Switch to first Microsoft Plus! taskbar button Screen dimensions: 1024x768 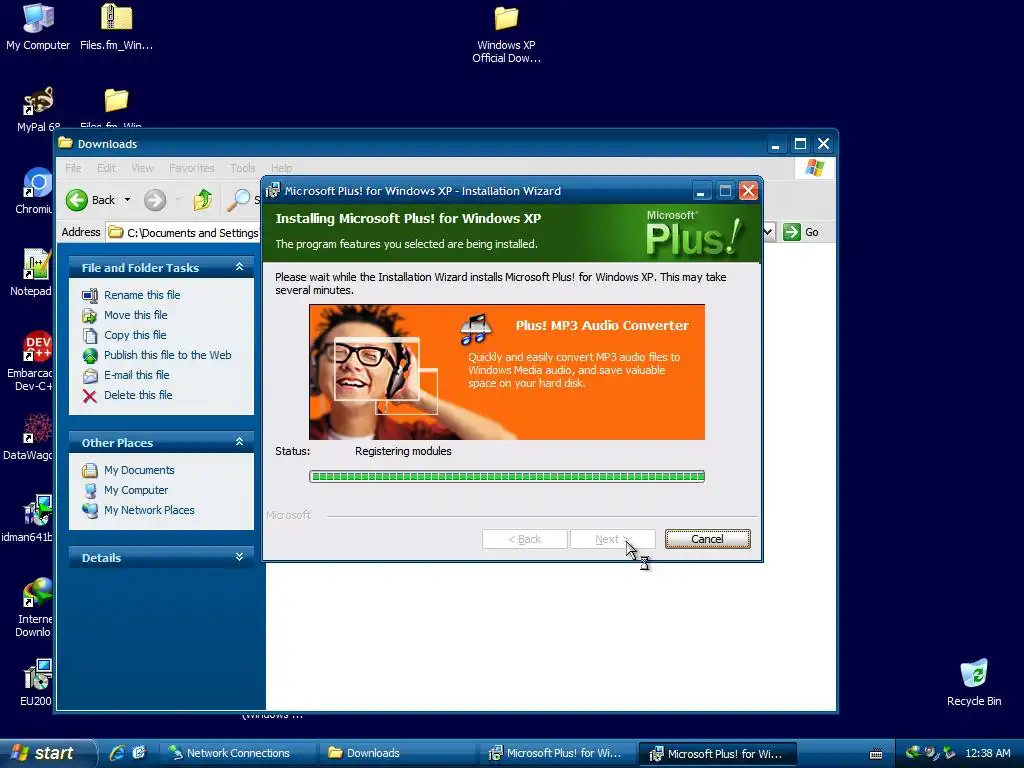click(x=557, y=753)
